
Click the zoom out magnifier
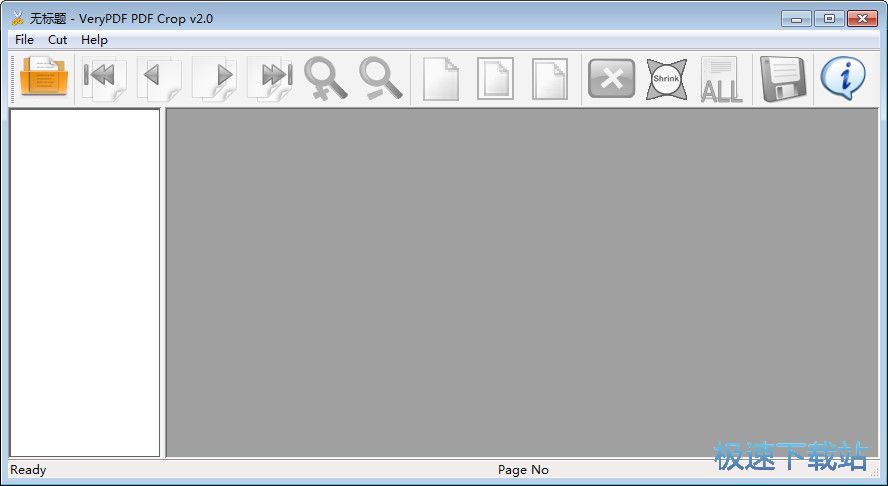381,79
